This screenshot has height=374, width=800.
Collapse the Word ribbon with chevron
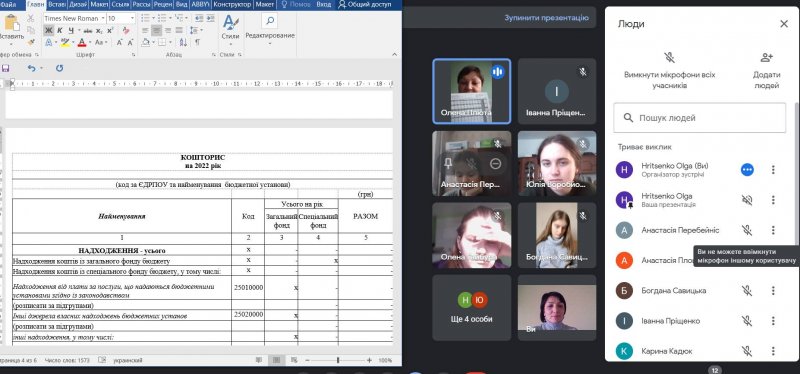pyautogui.click(x=394, y=55)
